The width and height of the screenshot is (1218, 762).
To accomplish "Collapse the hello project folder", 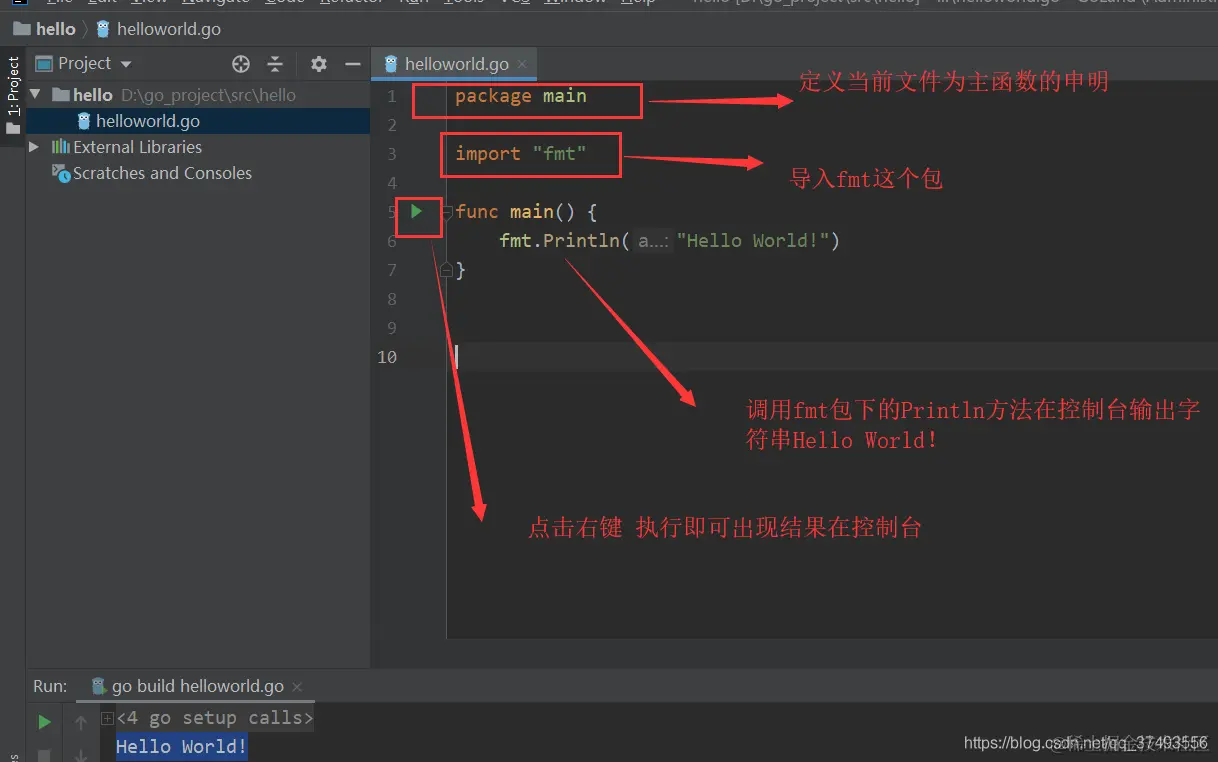I will click(x=36, y=94).
